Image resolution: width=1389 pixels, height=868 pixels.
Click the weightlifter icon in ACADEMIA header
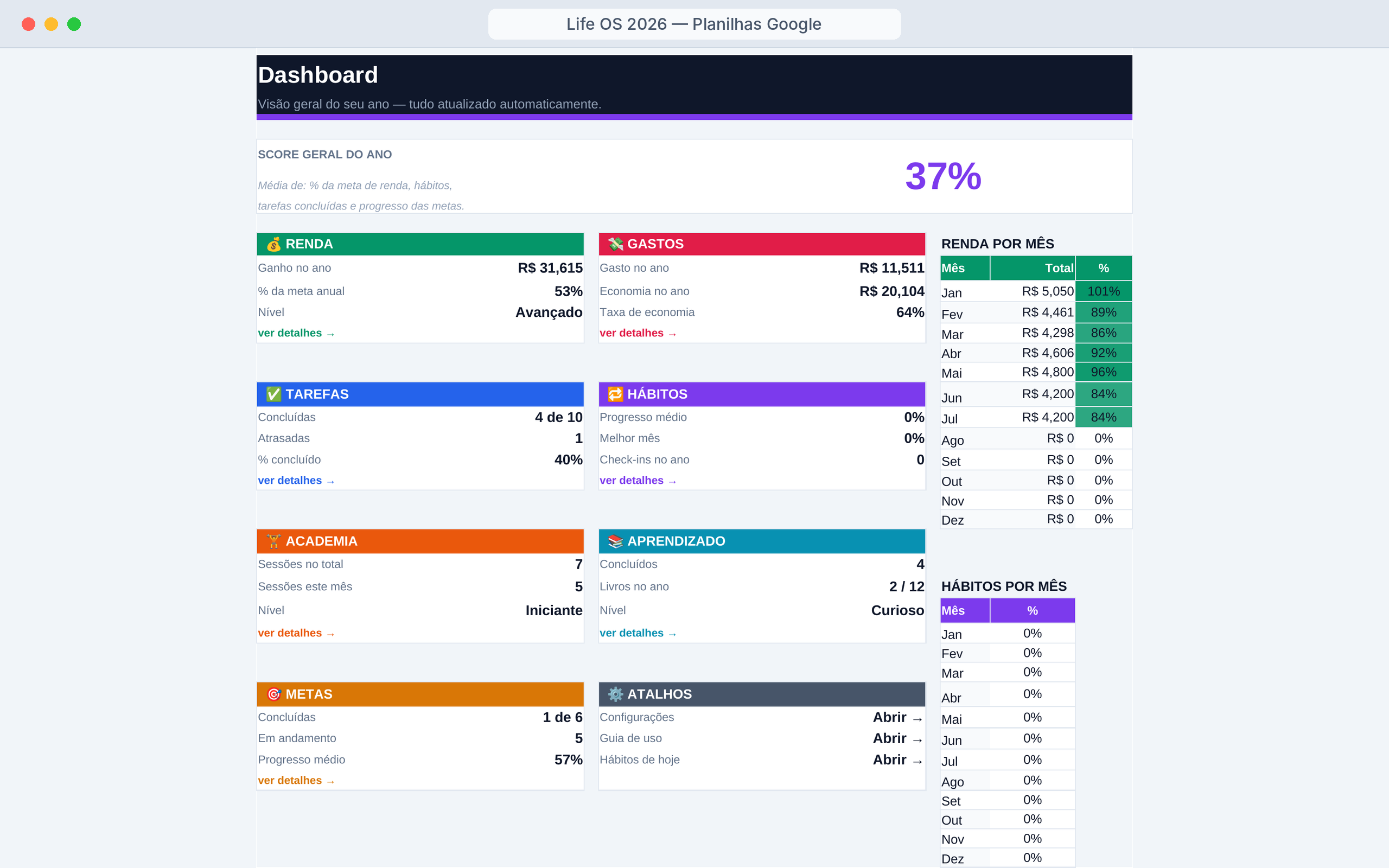coord(274,541)
